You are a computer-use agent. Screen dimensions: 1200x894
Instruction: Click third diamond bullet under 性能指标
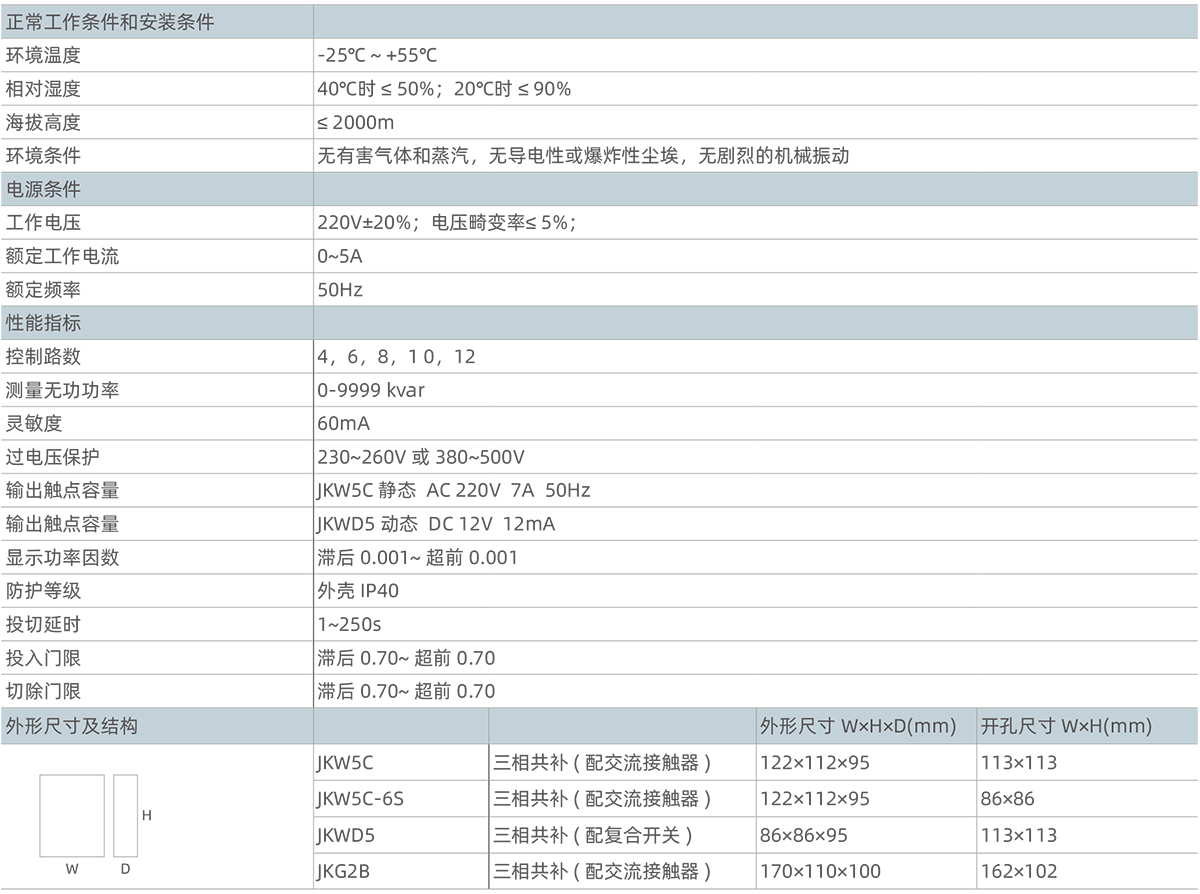[x=308, y=423]
